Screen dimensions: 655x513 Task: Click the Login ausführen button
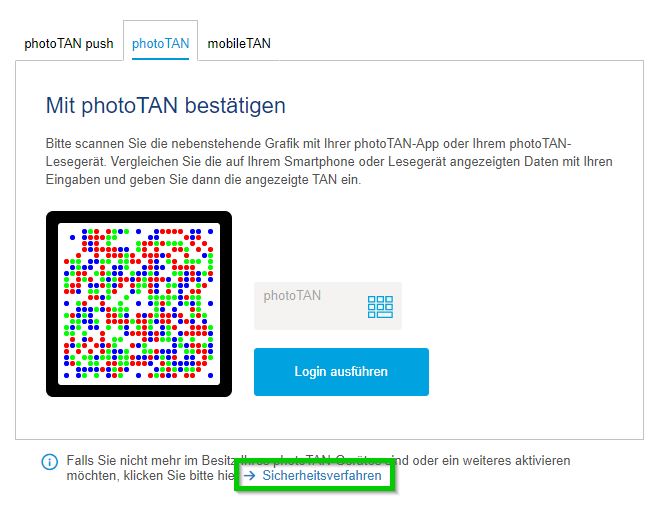(x=341, y=371)
